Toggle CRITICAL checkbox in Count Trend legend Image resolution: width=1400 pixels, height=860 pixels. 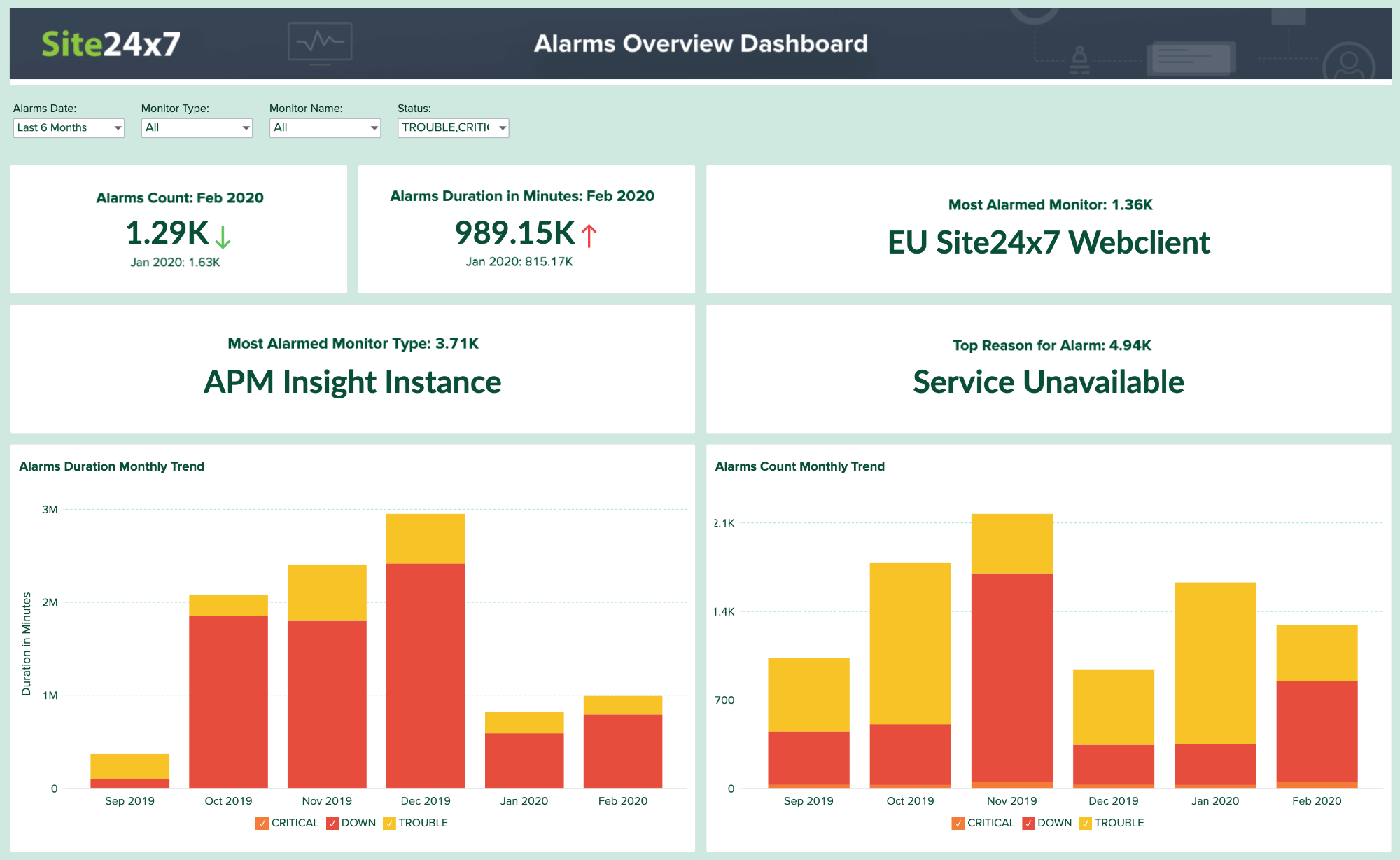coord(958,823)
